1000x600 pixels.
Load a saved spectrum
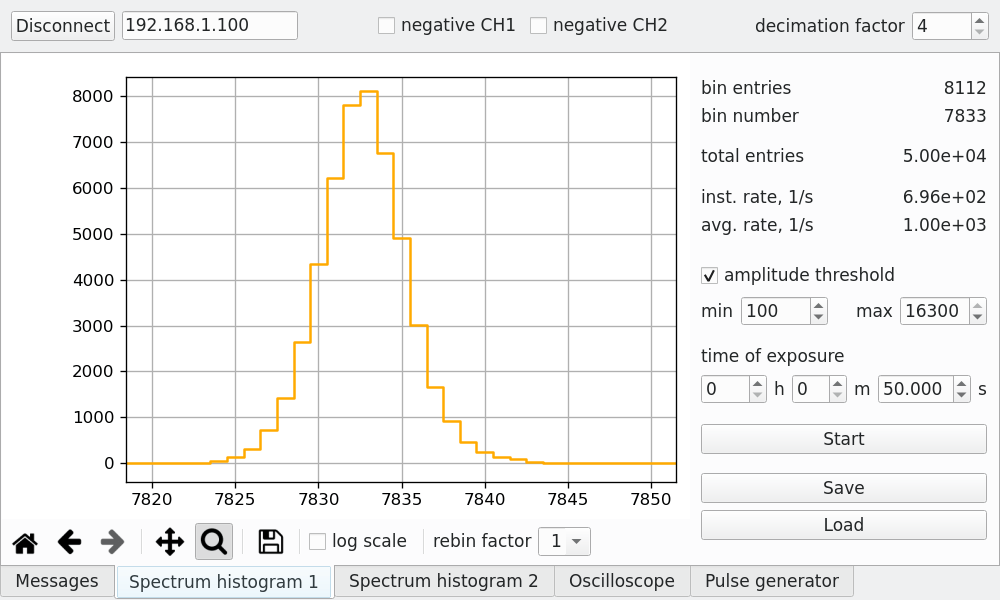click(x=843, y=524)
